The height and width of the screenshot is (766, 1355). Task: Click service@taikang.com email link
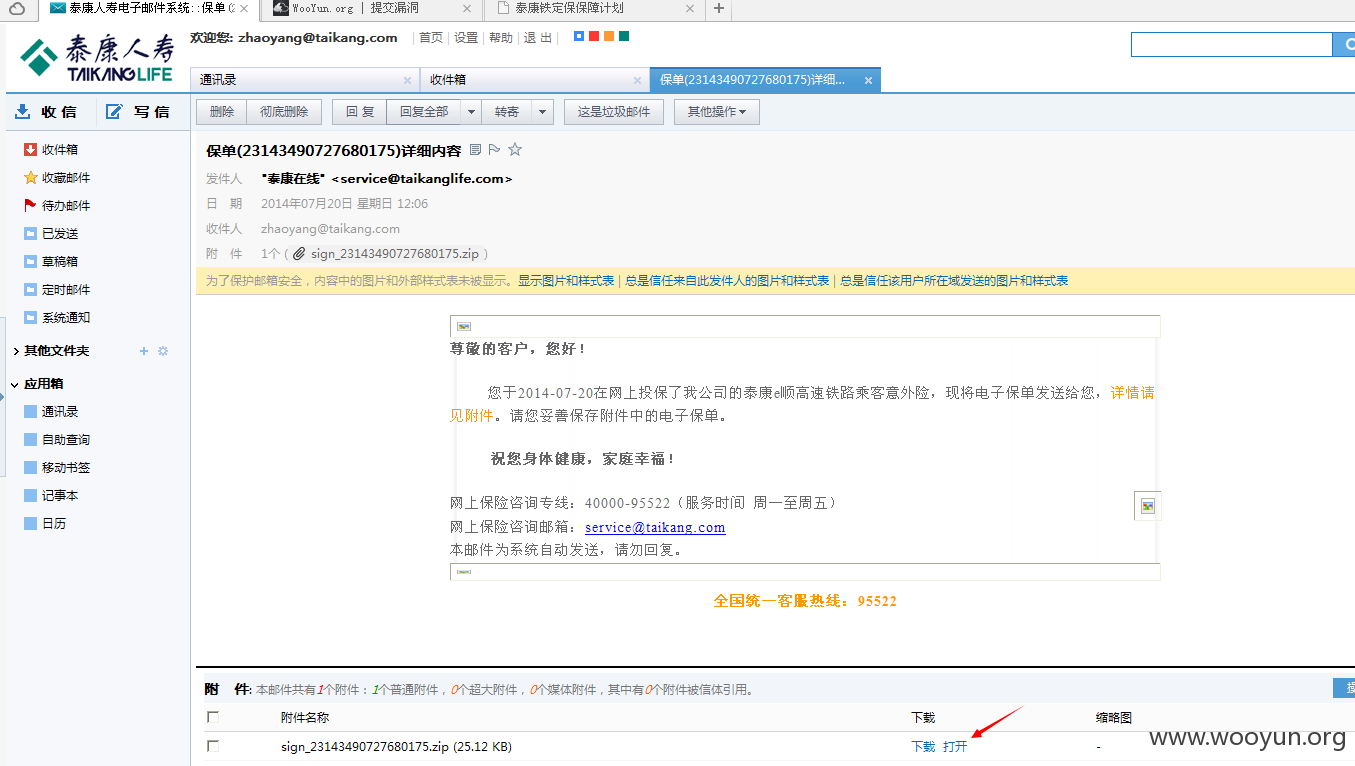655,527
